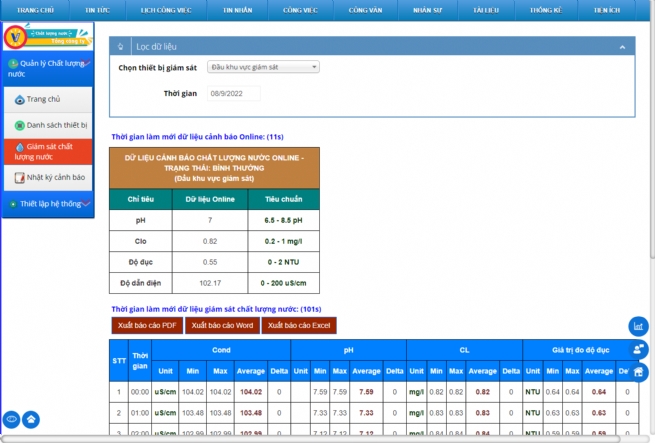Click Xuất báo cáo PDF button

click(x=146, y=325)
